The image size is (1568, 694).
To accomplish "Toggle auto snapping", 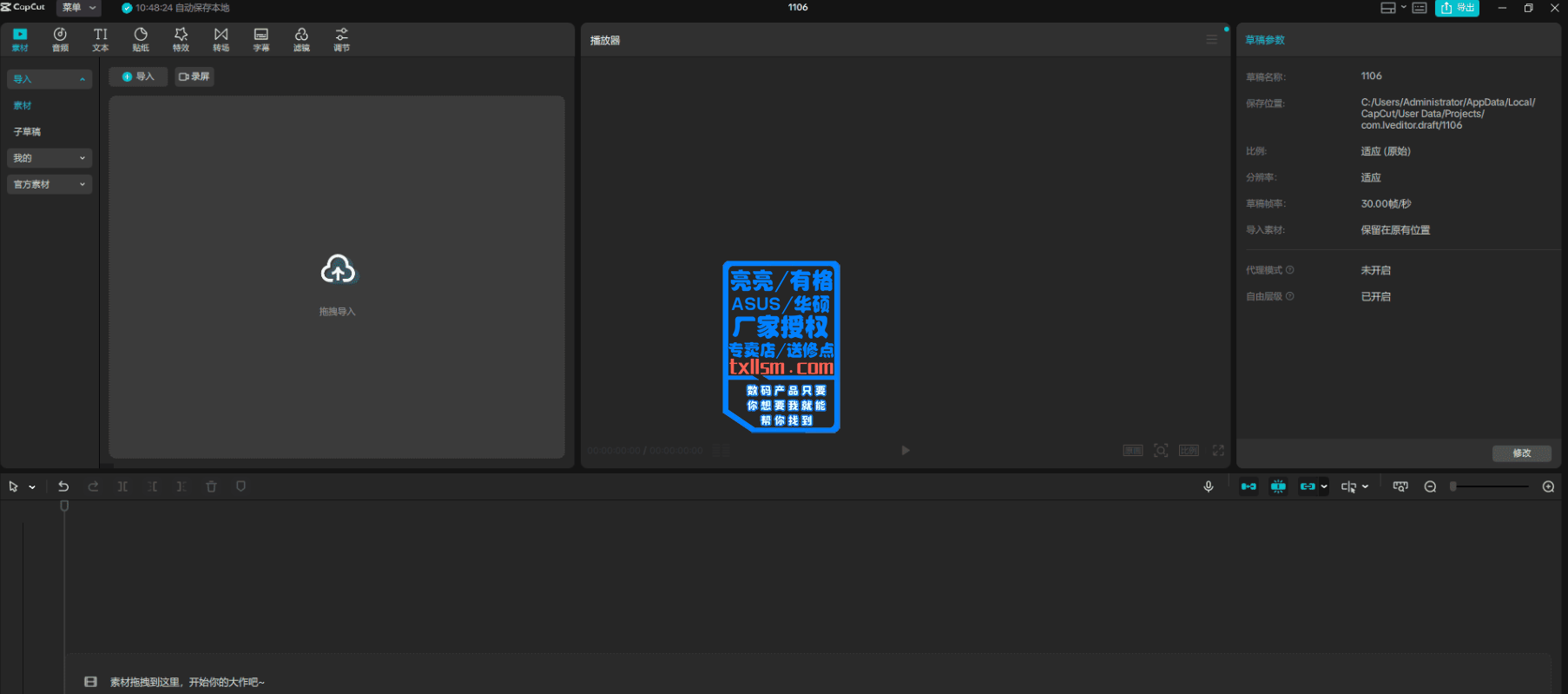I will [1278, 486].
